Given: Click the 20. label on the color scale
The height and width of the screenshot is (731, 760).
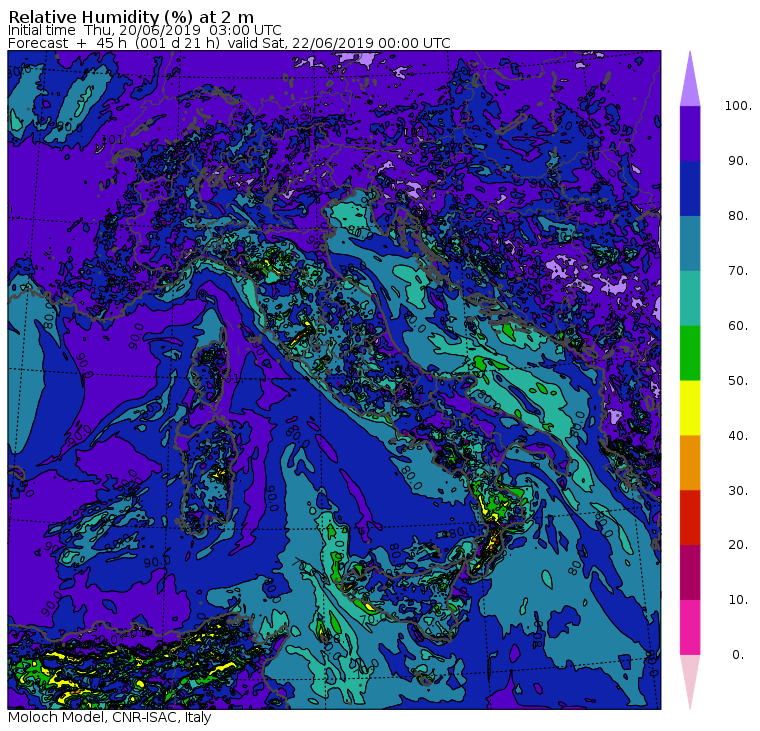Looking at the screenshot, I should (738, 545).
